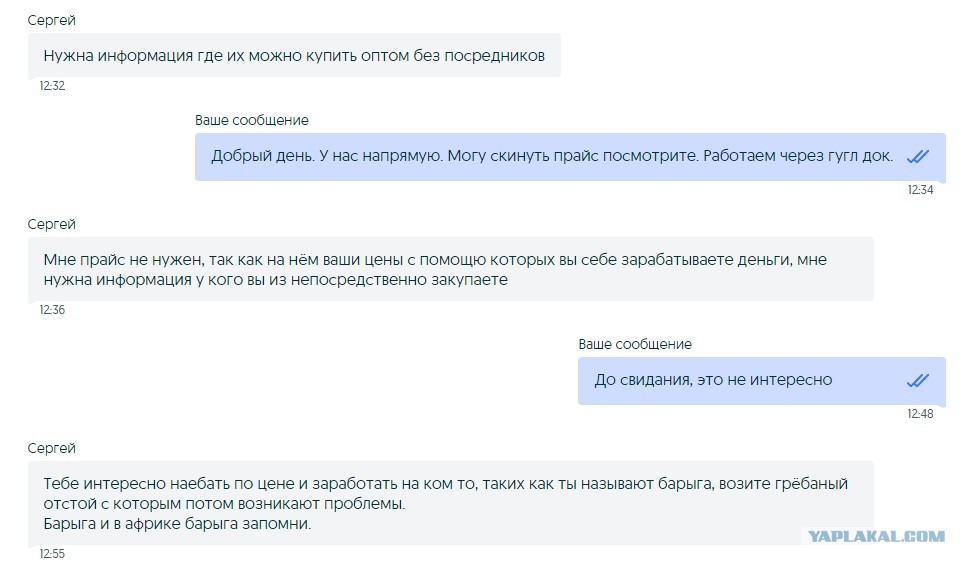Click the 12:48 timestamp
The height and width of the screenshot is (566, 971).
920,414
